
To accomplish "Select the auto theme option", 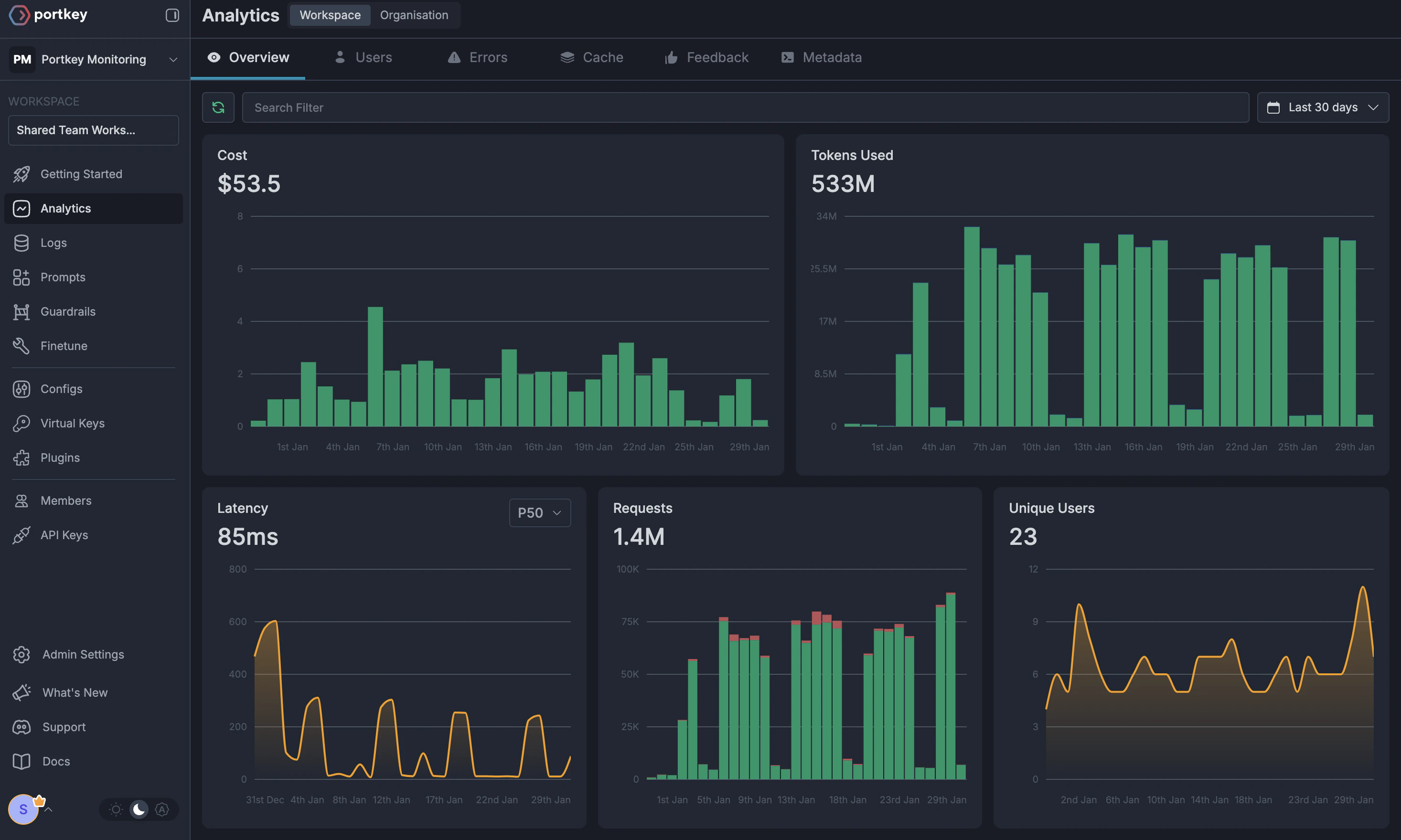I will (x=162, y=809).
